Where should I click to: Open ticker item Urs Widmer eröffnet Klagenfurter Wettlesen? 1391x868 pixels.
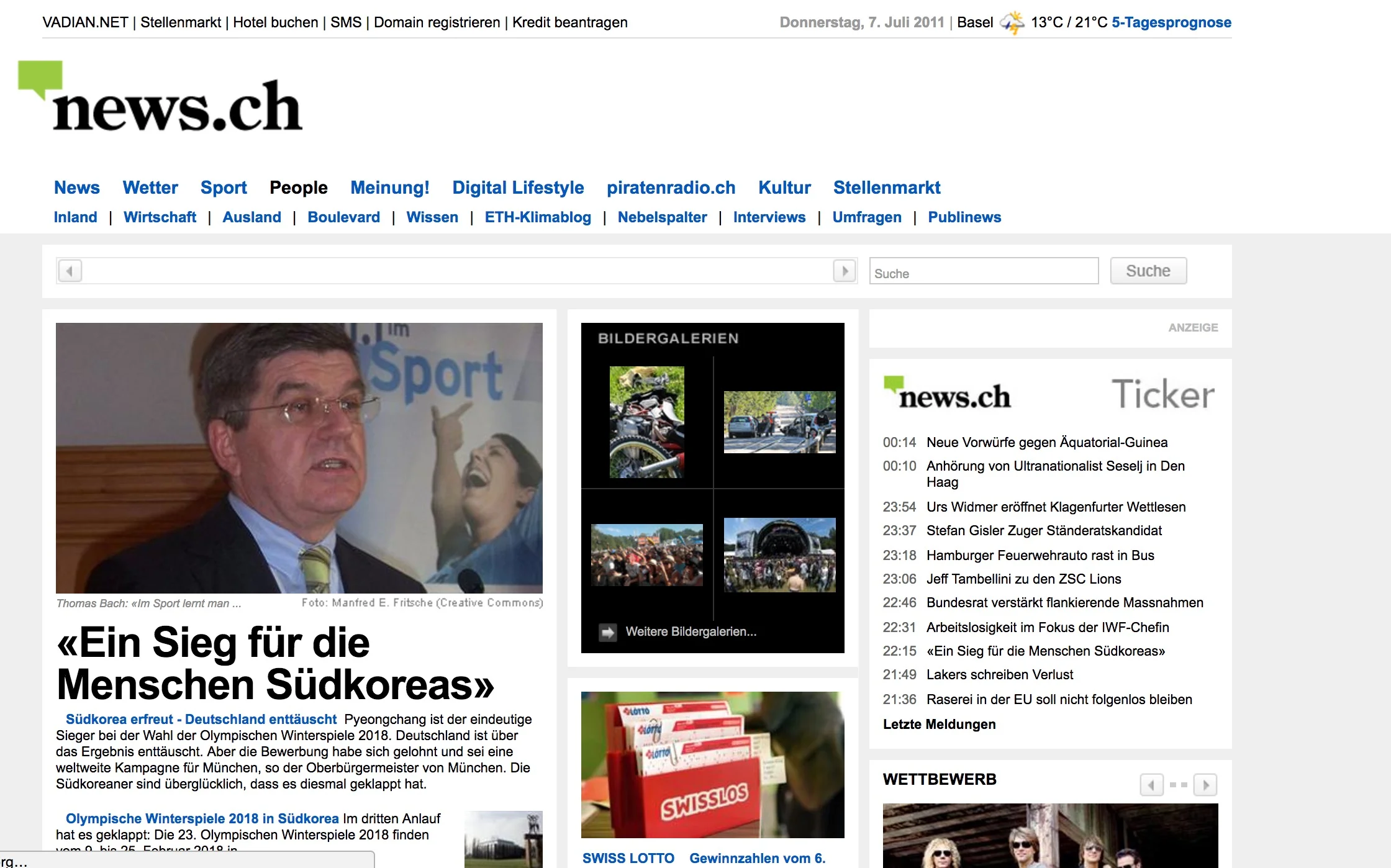pyautogui.click(x=1056, y=507)
